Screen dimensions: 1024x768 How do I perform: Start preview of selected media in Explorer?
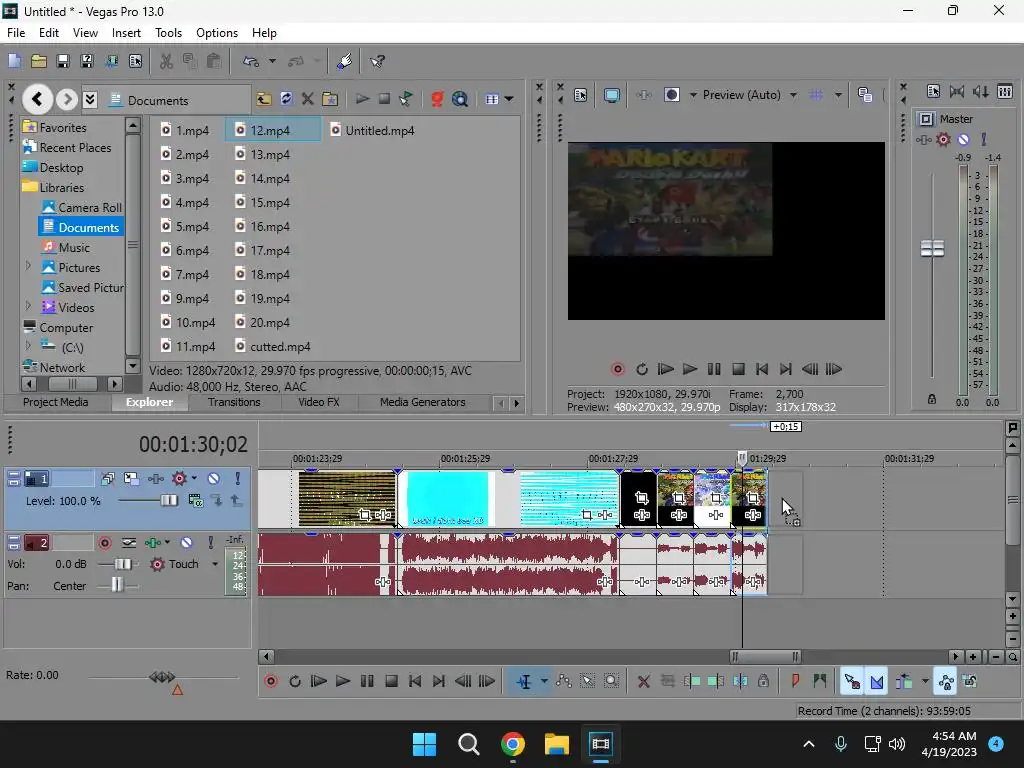(x=362, y=99)
